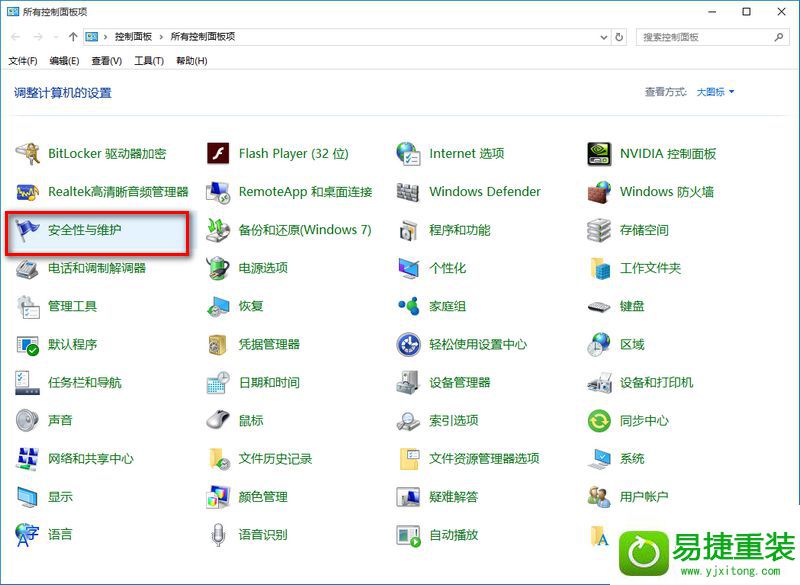Open the 设备和打印机 icon
The width and height of the screenshot is (800, 585).
point(599,383)
